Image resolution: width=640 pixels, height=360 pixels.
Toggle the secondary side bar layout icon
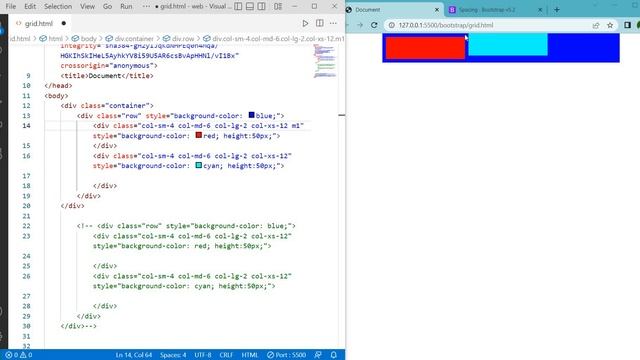point(262,7)
